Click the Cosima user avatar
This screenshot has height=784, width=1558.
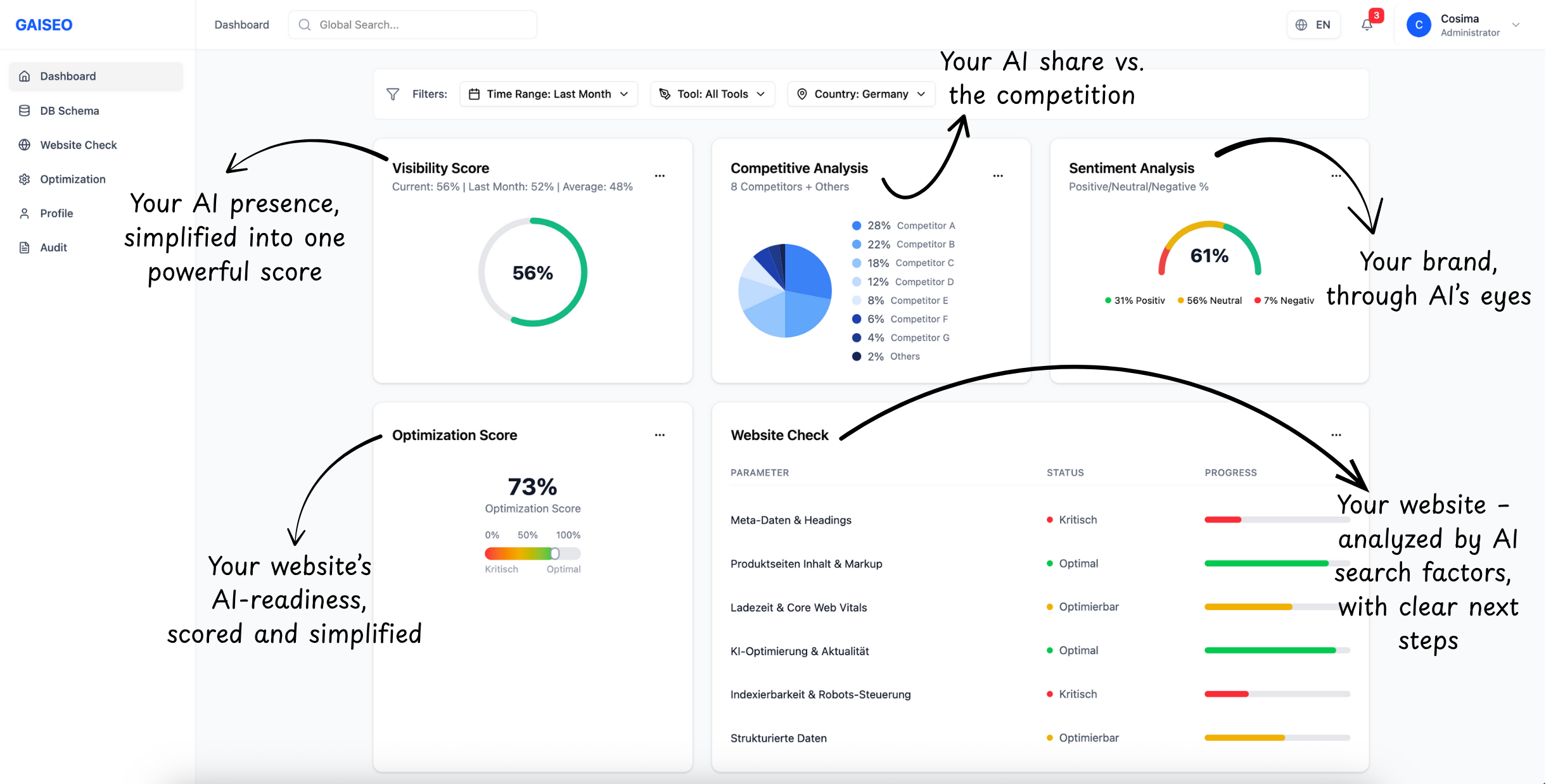point(1418,25)
